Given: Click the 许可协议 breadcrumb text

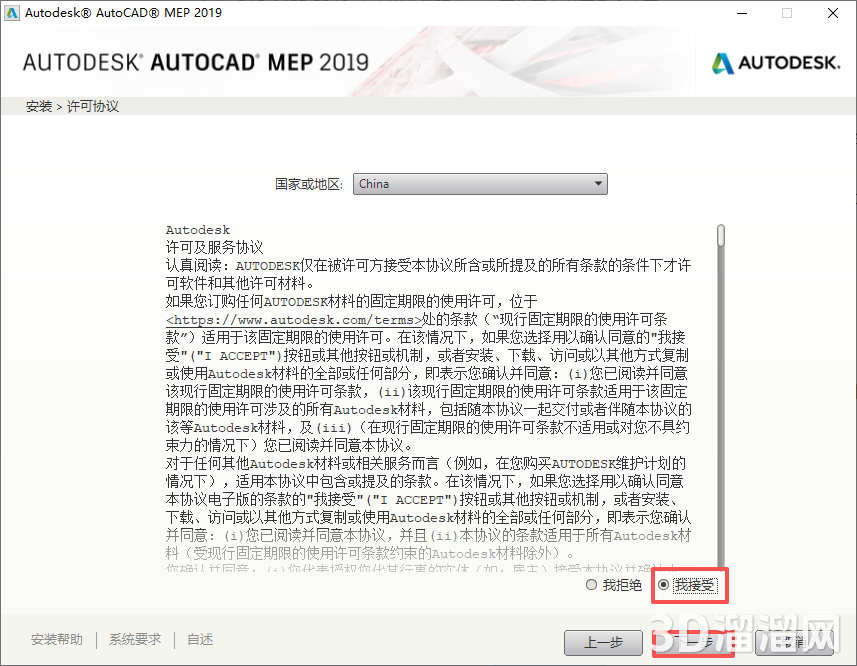Looking at the screenshot, I should (93, 106).
